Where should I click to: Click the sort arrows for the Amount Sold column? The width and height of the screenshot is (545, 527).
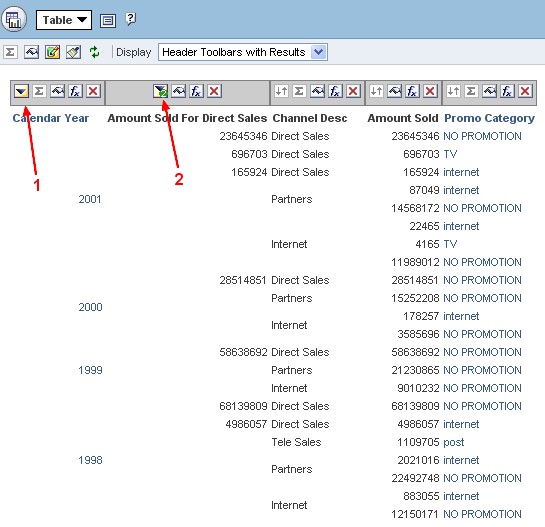coord(376,91)
